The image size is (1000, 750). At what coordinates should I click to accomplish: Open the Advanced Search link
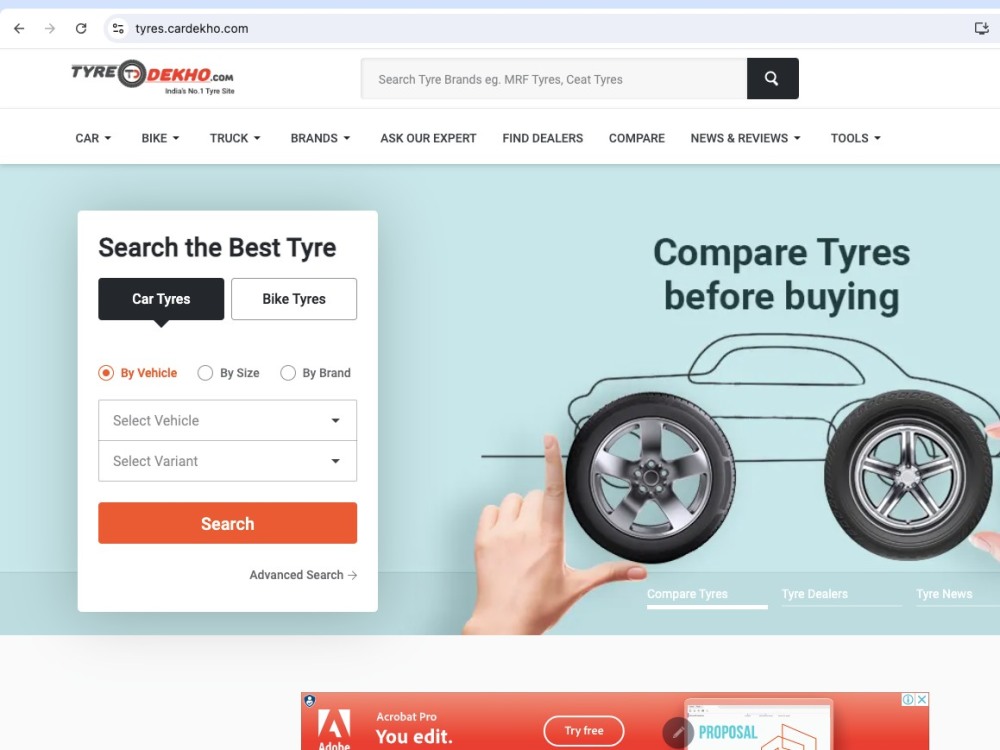click(x=303, y=575)
